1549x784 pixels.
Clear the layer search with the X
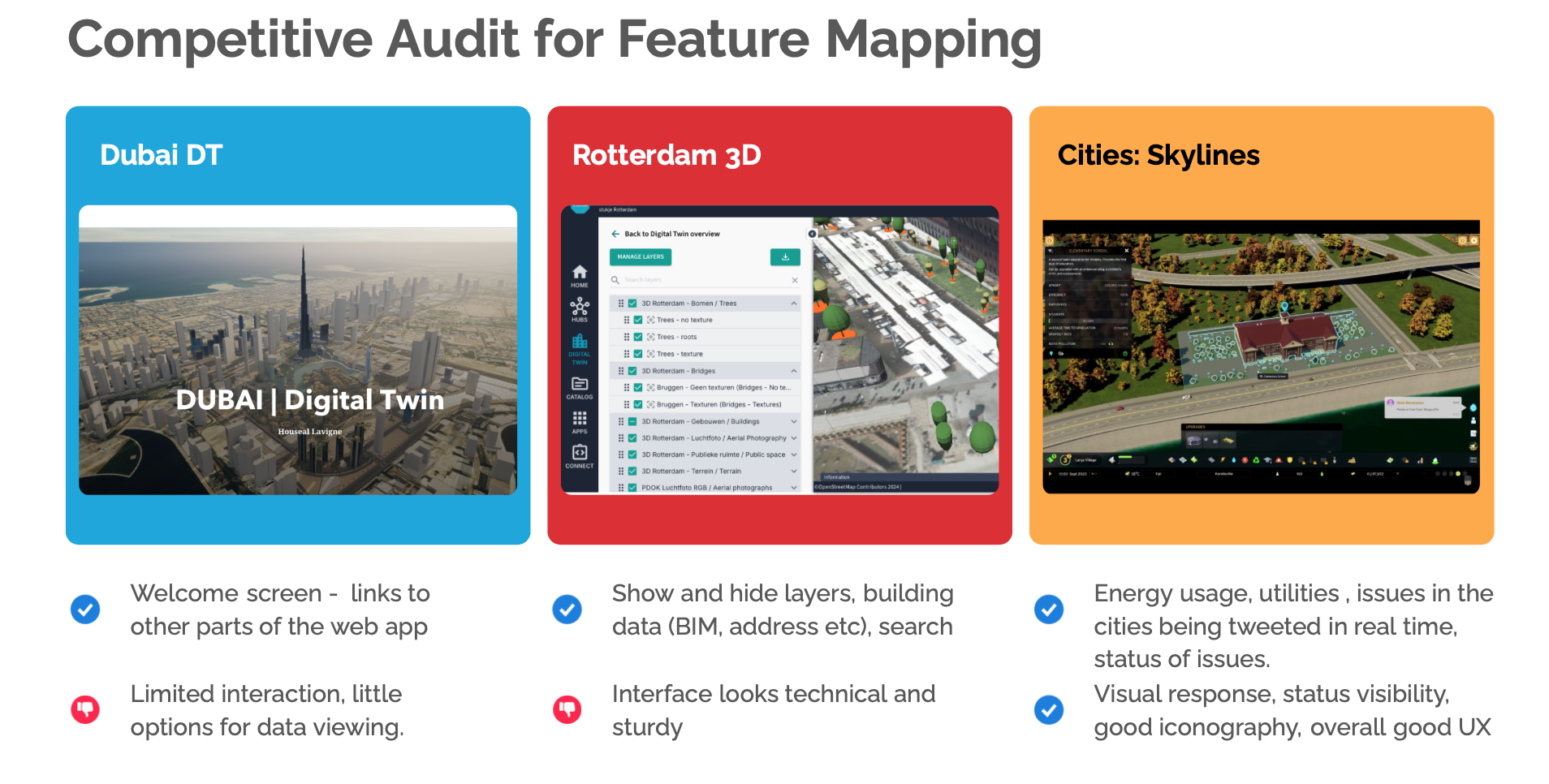[x=795, y=280]
